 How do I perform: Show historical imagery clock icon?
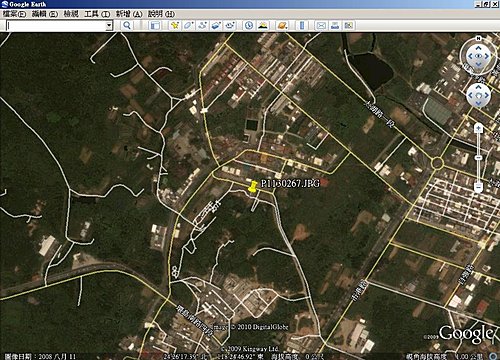249,25
